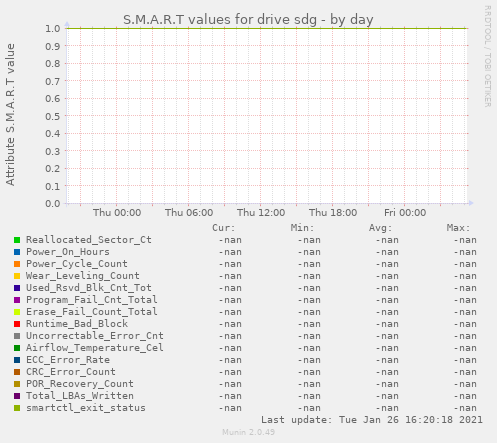Click the red Runtime_Bad_Block legend swatch
The width and height of the screenshot is (497, 443).
coord(17,324)
